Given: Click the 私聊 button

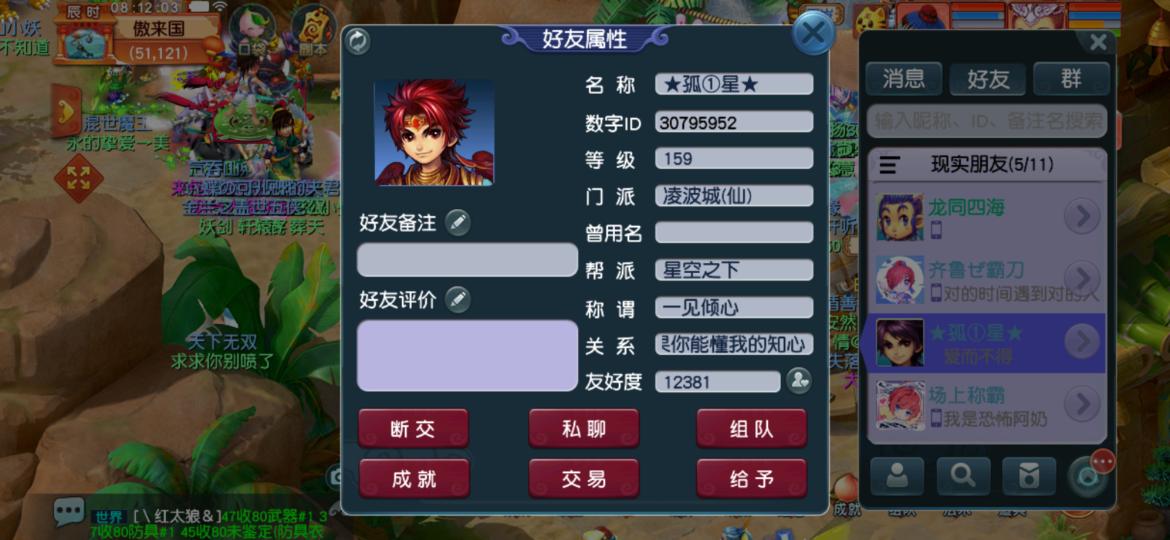Looking at the screenshot, I should [x=584, y=429].
